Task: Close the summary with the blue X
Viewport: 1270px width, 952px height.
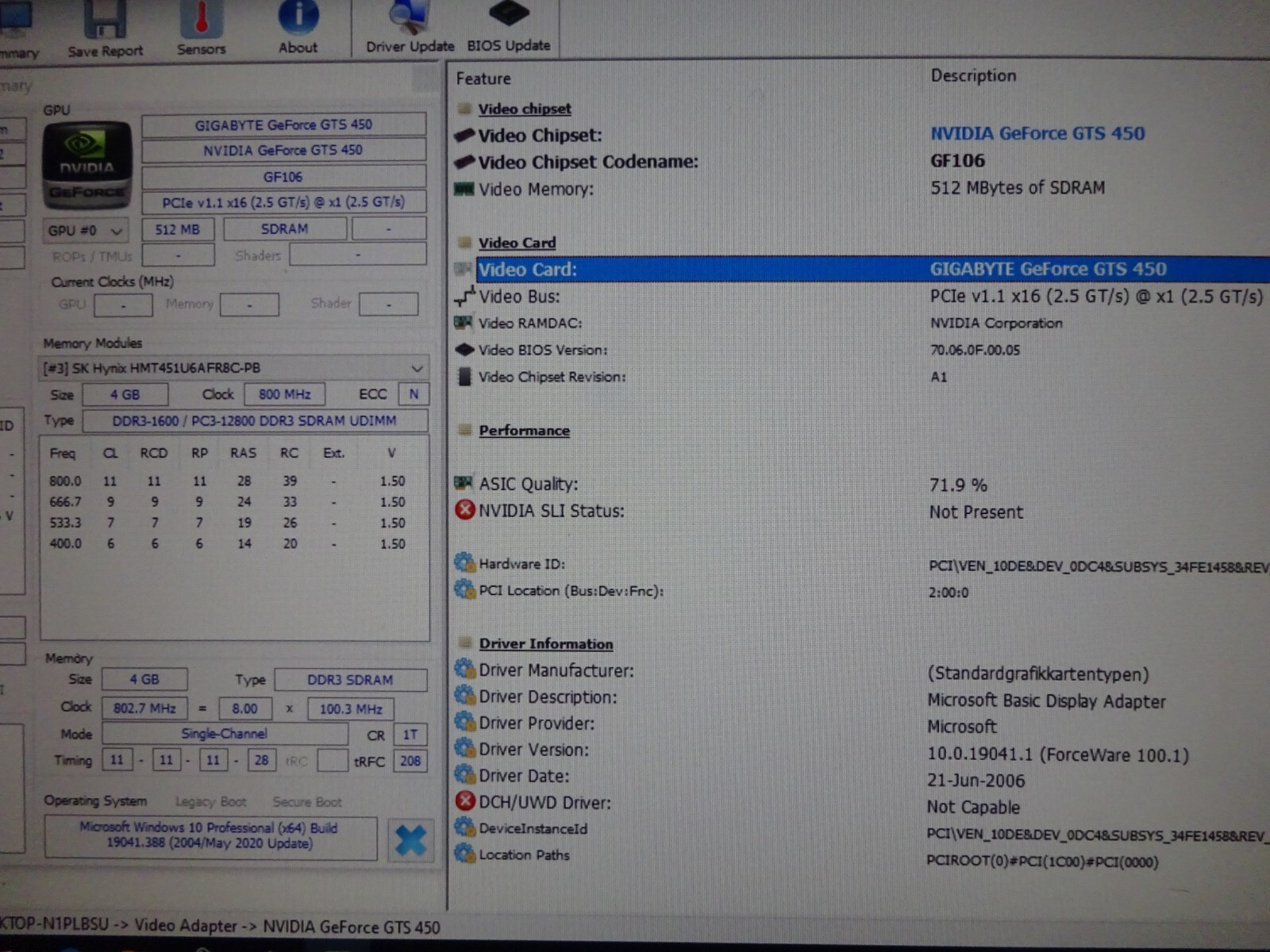Action: [x=410, y=840]
